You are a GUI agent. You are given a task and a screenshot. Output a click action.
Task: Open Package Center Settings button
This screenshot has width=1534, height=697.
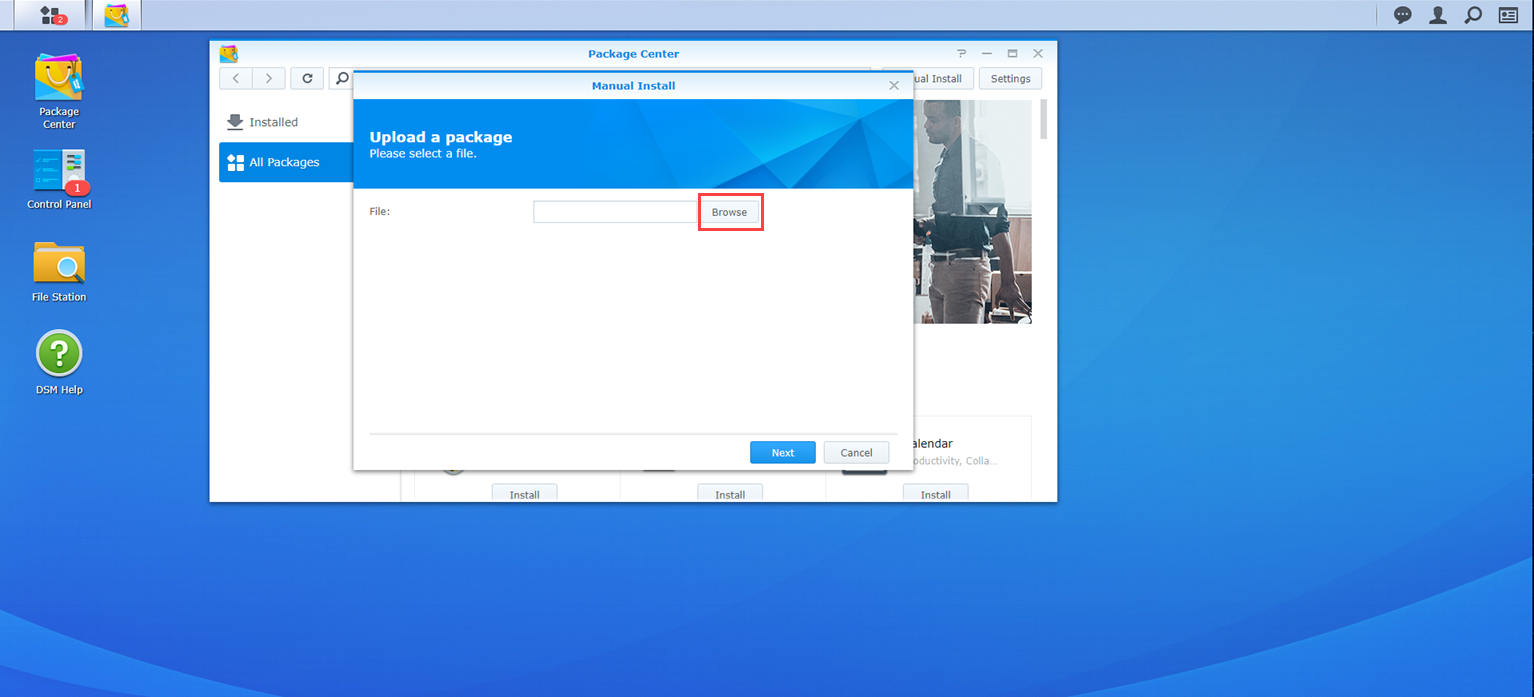[1010, 79]
